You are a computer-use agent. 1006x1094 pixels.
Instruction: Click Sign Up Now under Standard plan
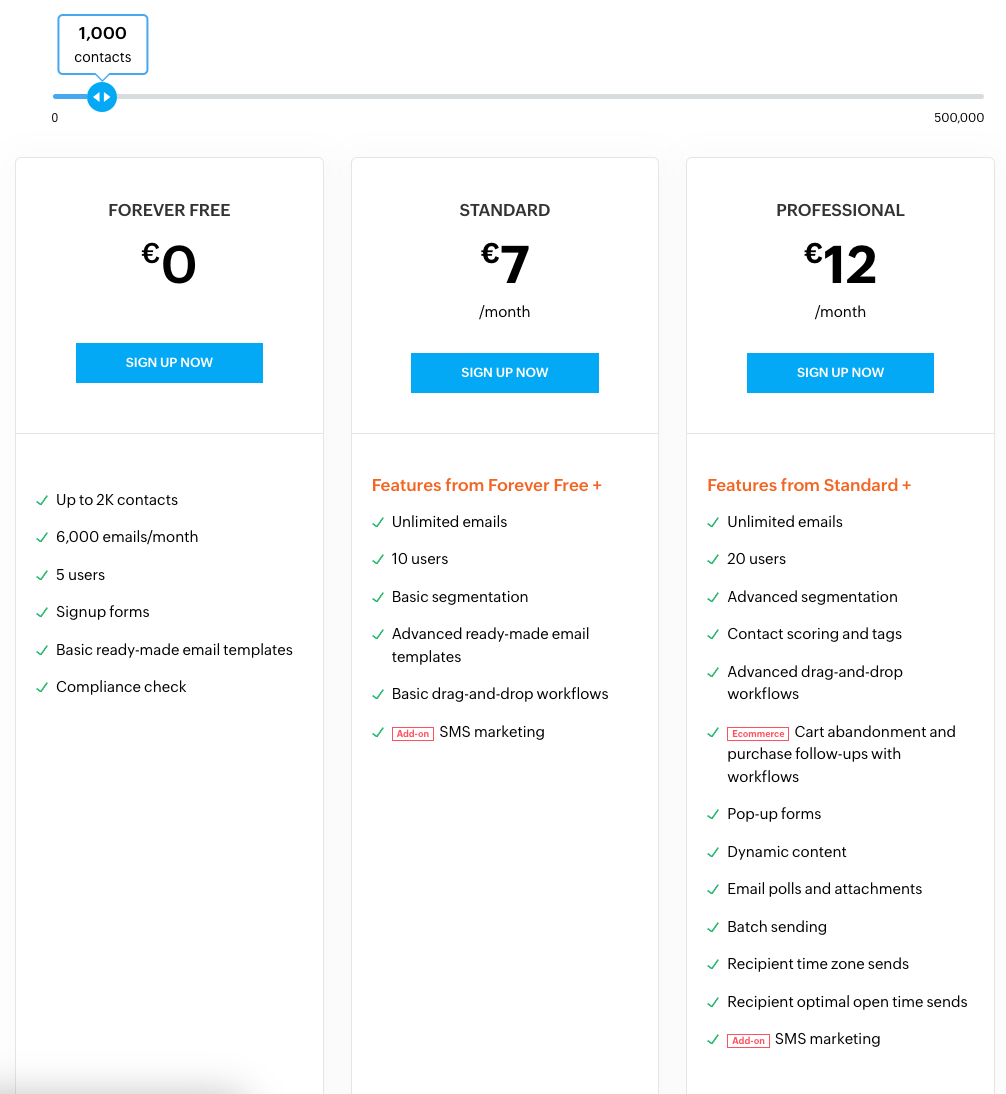click(504, 373)
